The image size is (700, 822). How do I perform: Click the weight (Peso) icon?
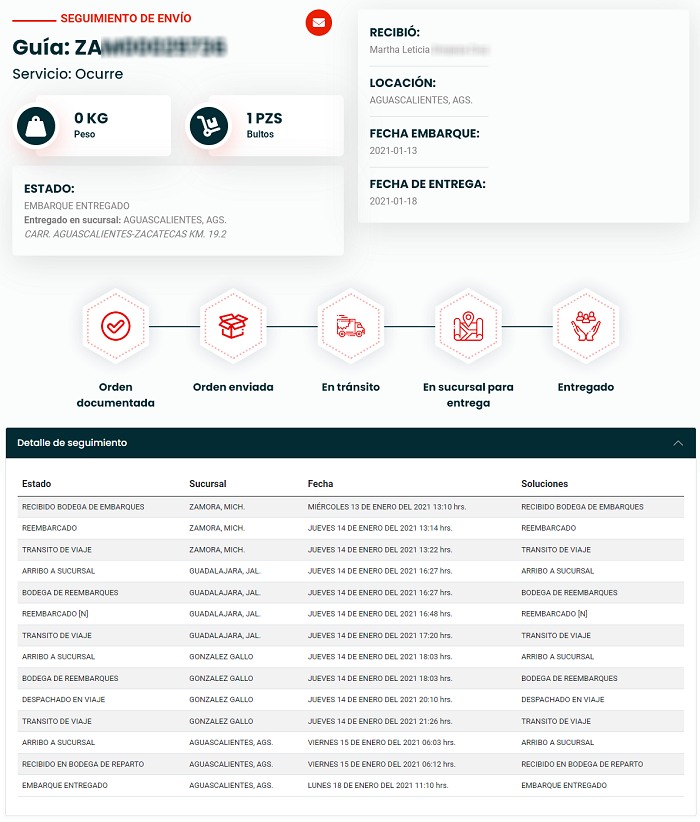36,127
